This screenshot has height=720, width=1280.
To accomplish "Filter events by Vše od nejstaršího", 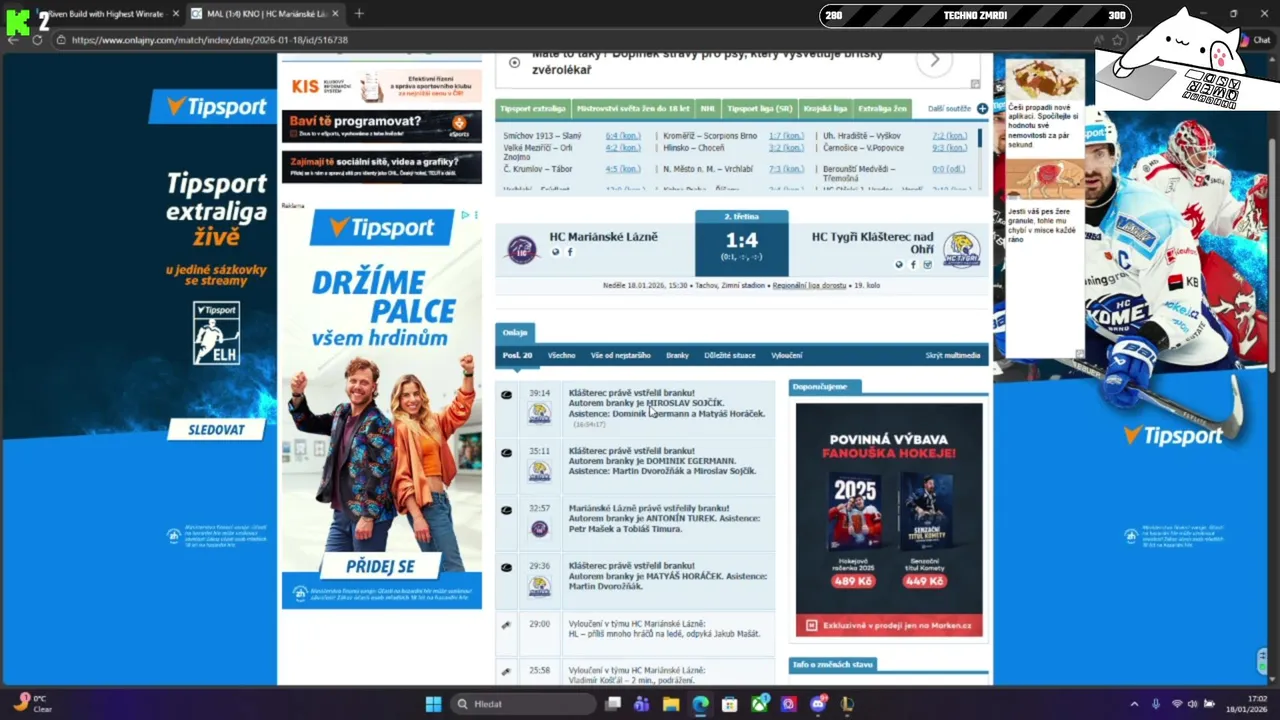I will pyautogui.click(x=620, y=355).
